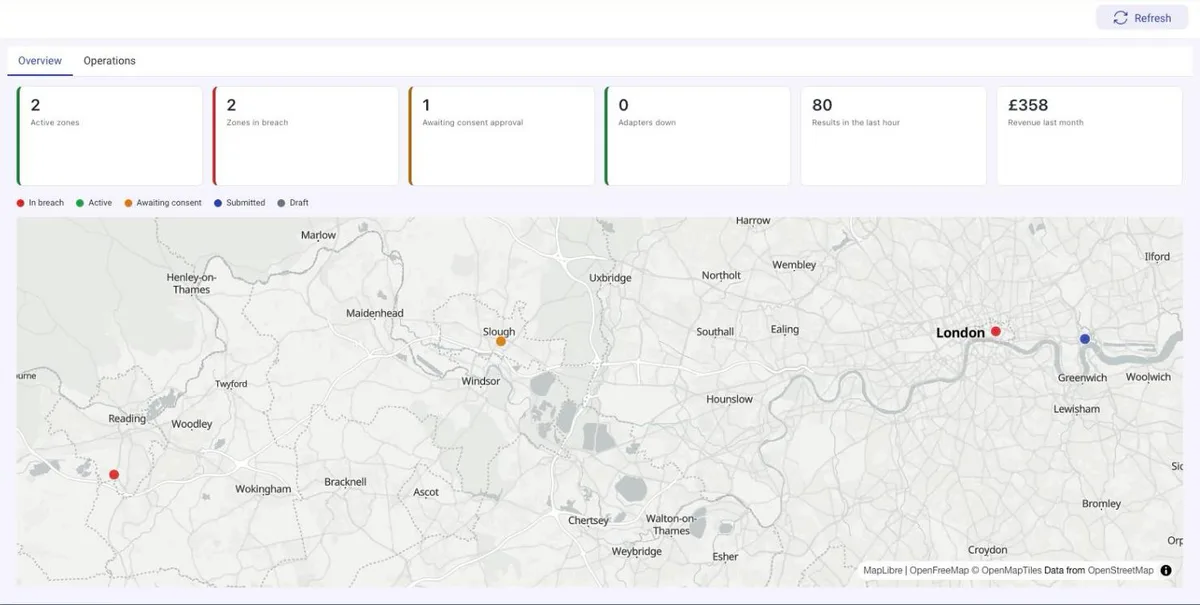Toggle the map attribution info icon
This screenshot has height=605, width=1200.
(x=1166, y=570)
